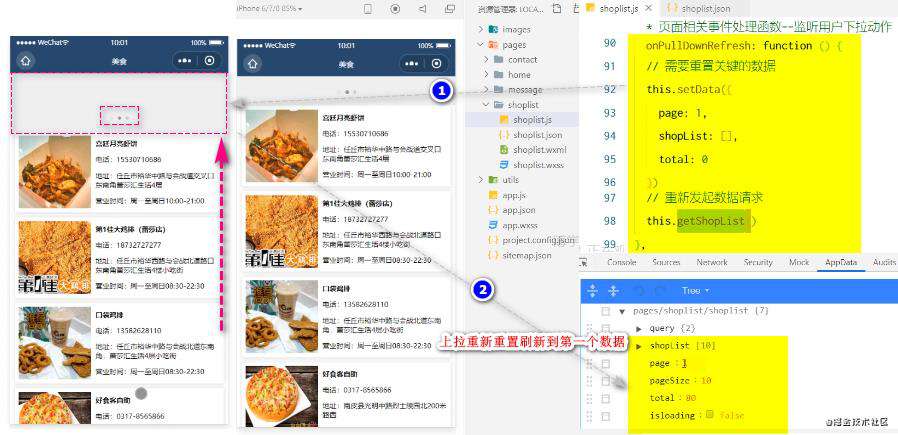The height and width of the screenshot is (435, 898).
Task: Check the row box left of page field
Action: coord(605,364)
